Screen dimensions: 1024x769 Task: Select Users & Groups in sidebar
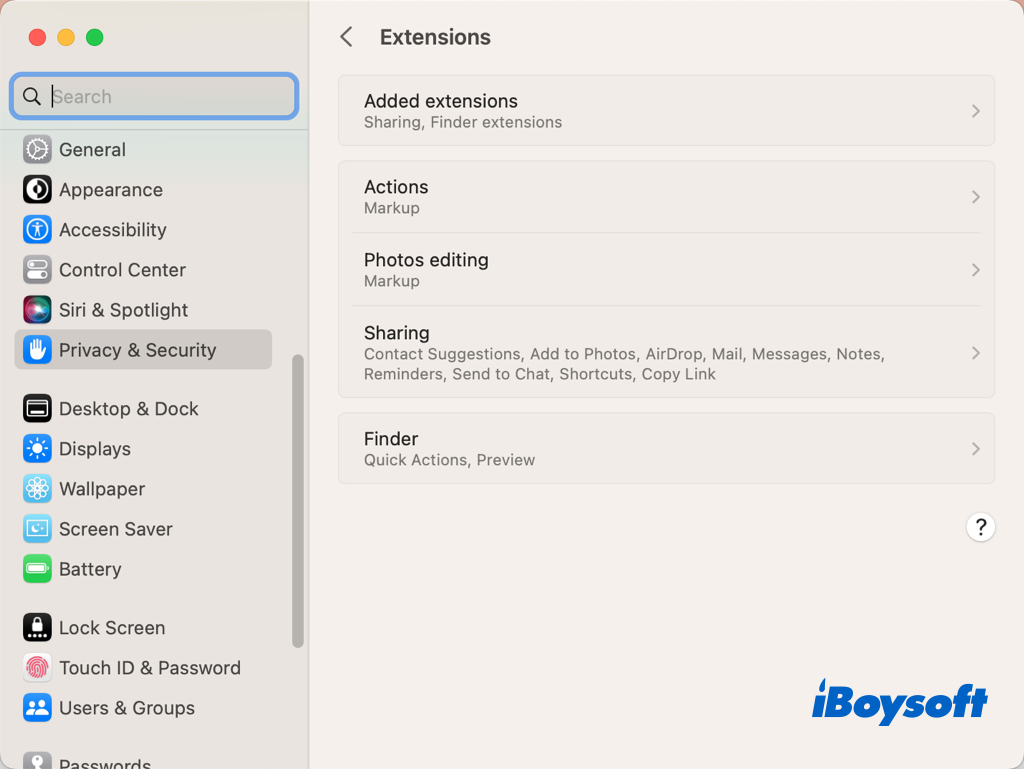(x=126, y=708)
